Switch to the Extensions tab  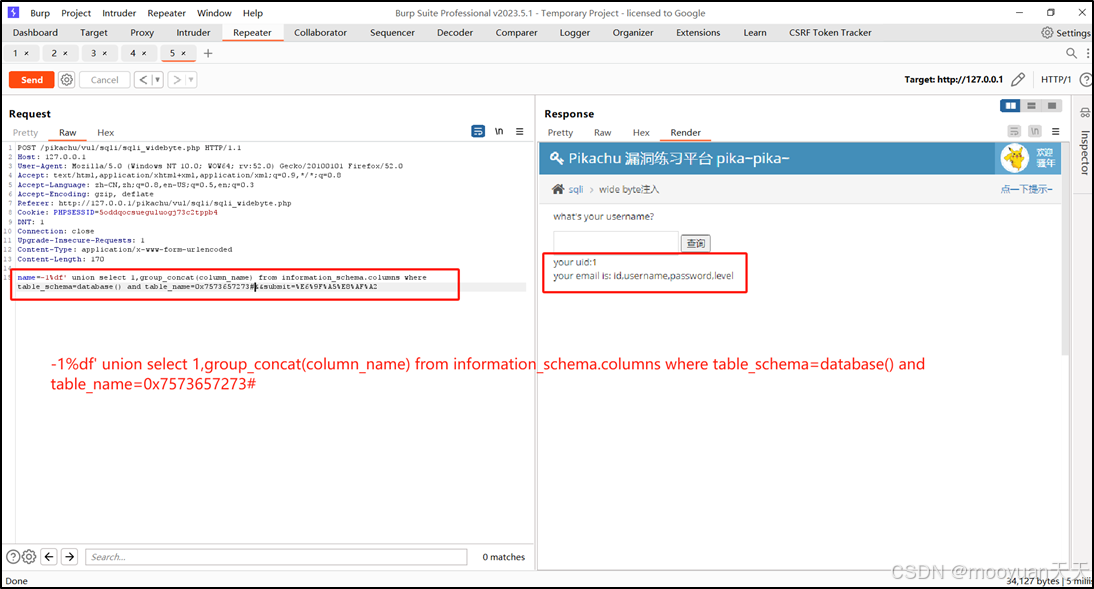(x=698, y=33)
